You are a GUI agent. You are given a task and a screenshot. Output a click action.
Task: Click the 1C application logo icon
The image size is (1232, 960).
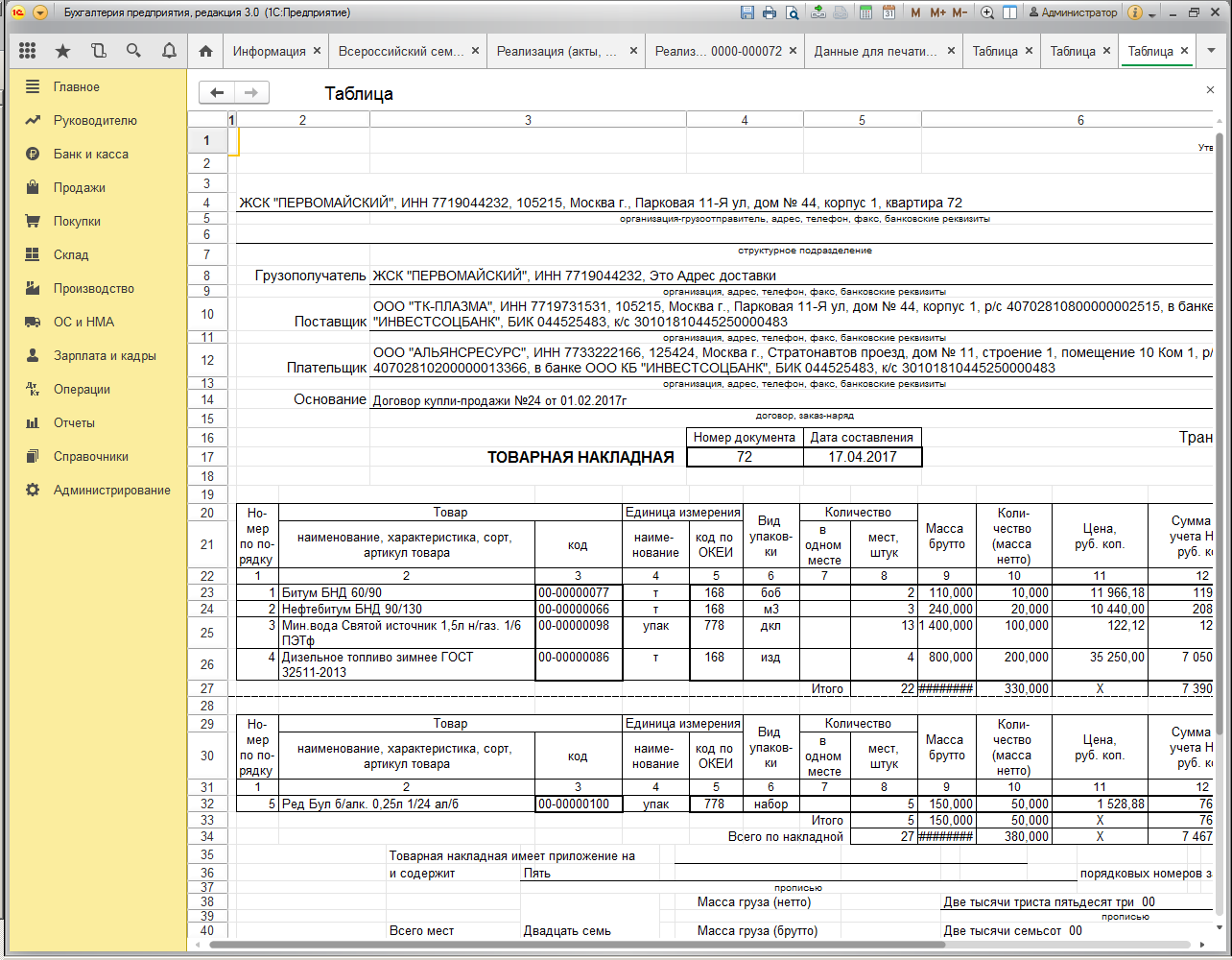pyautogui.click(x=17, y=12)
